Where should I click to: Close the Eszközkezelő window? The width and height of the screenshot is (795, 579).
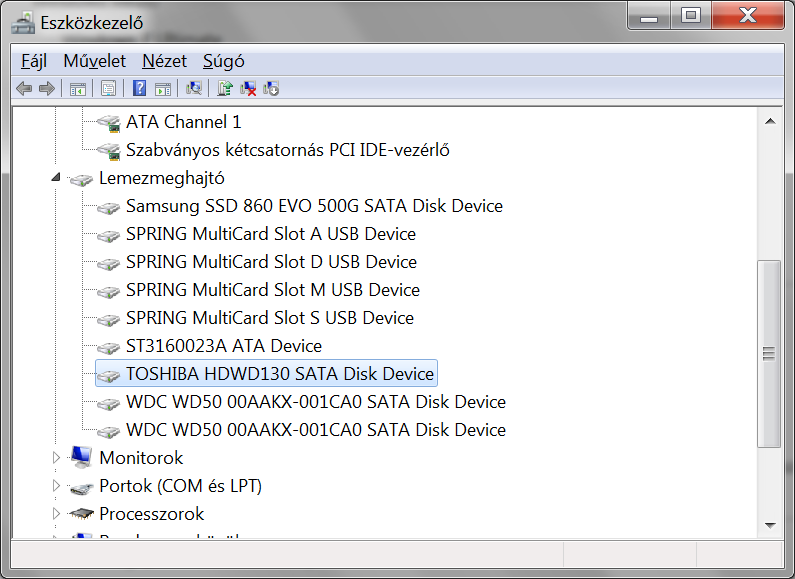tap(748, 15)
